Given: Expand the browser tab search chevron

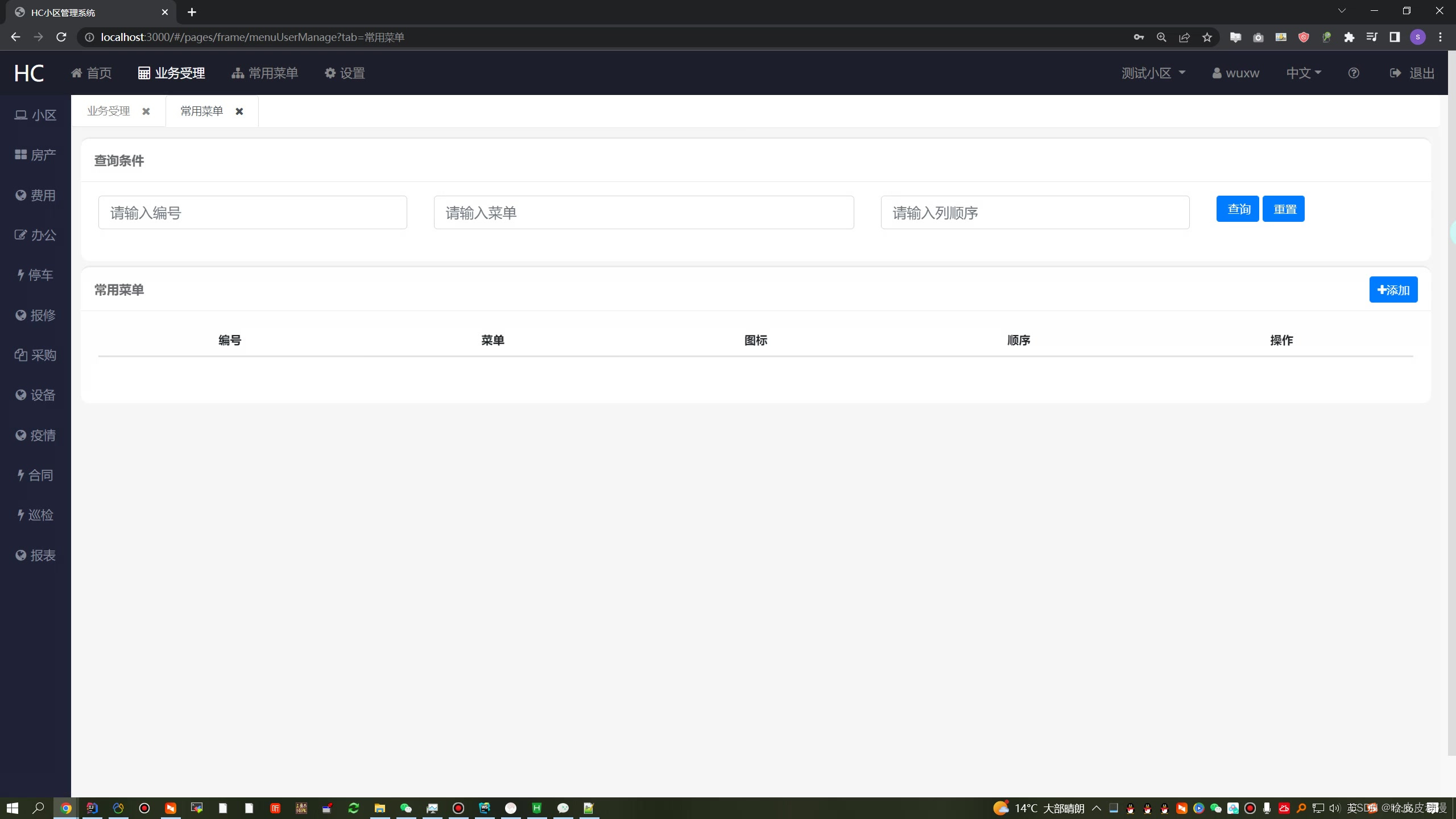Looking at the screenshot, I should [1342, 10].
